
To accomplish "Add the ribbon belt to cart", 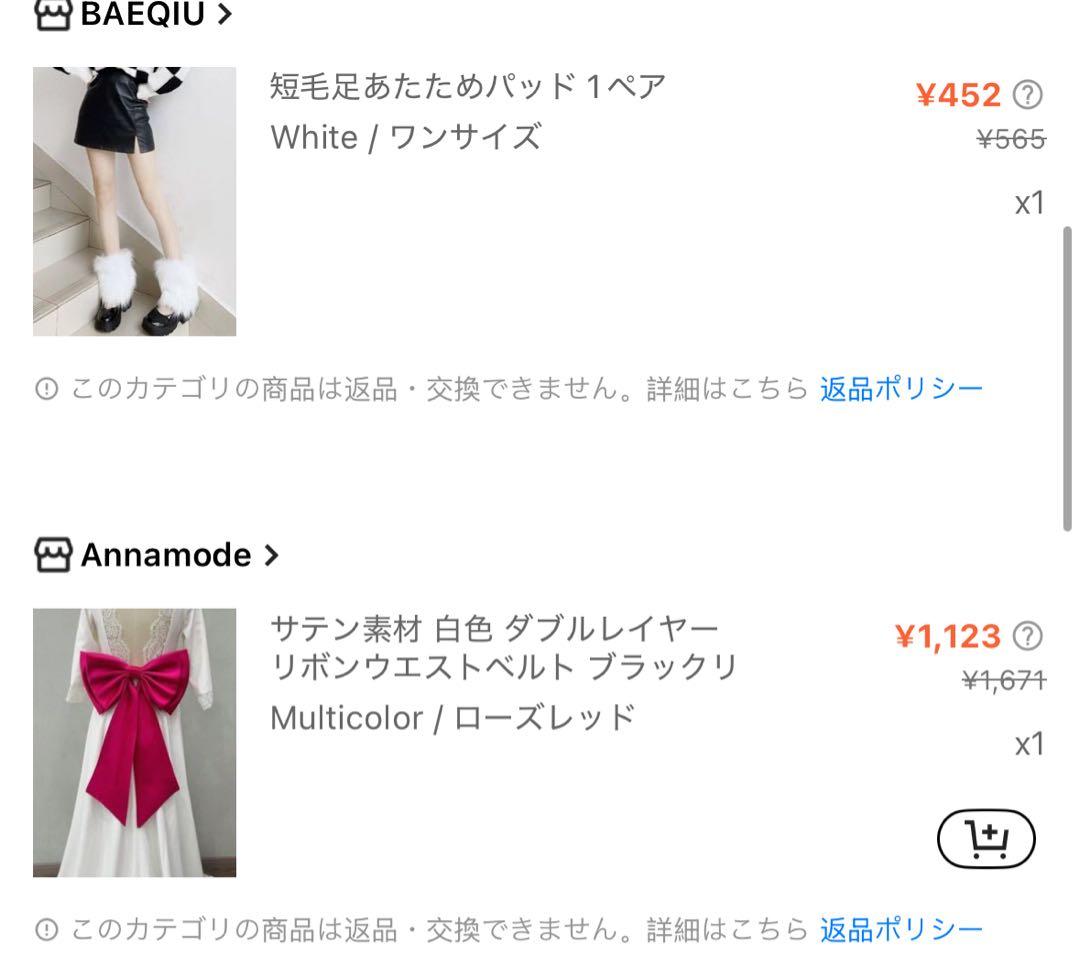I will (x=986, y=838).
